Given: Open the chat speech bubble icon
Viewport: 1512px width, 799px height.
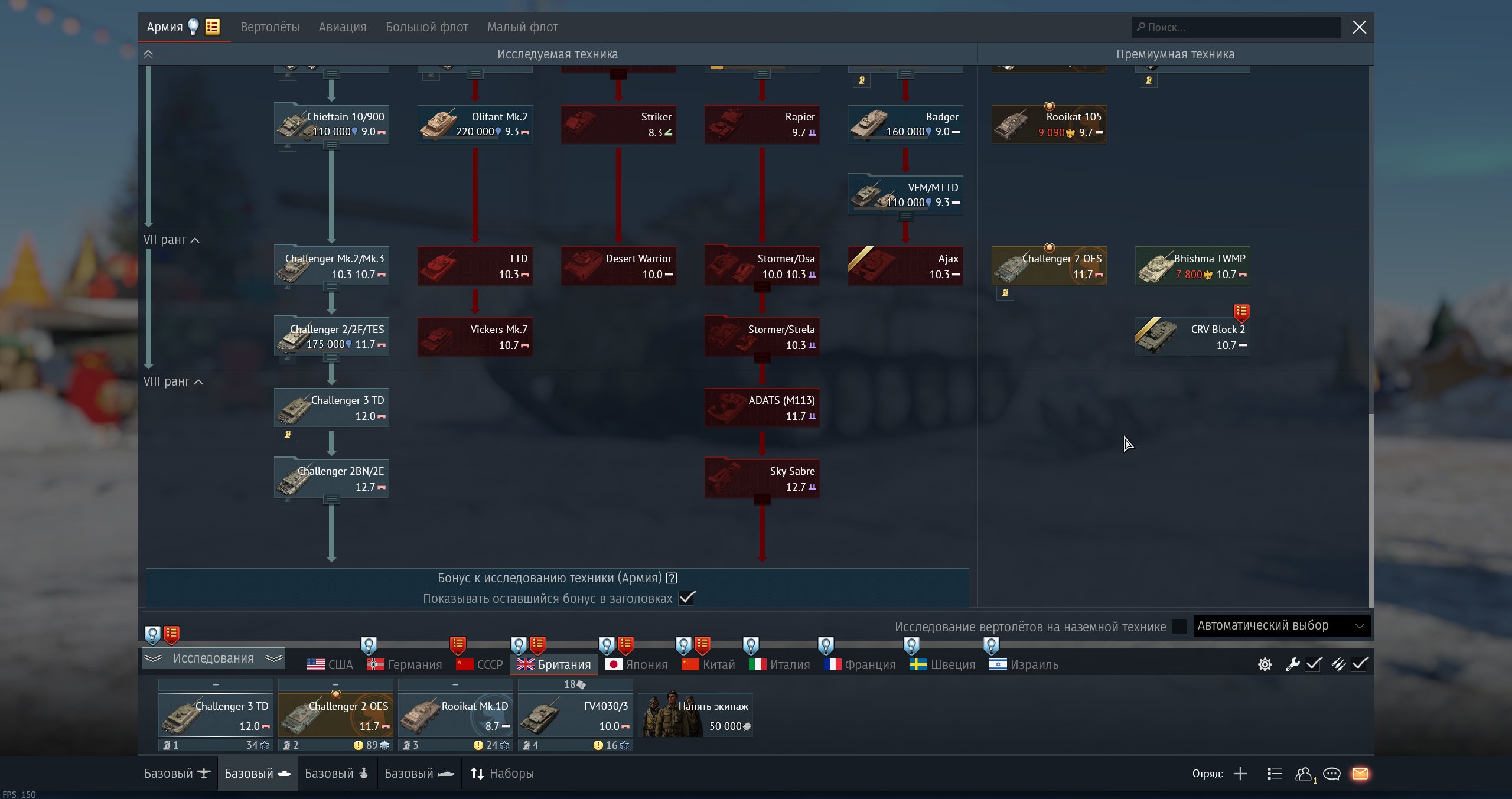Looking at the screenshot, I should (x=1331, y=774).
